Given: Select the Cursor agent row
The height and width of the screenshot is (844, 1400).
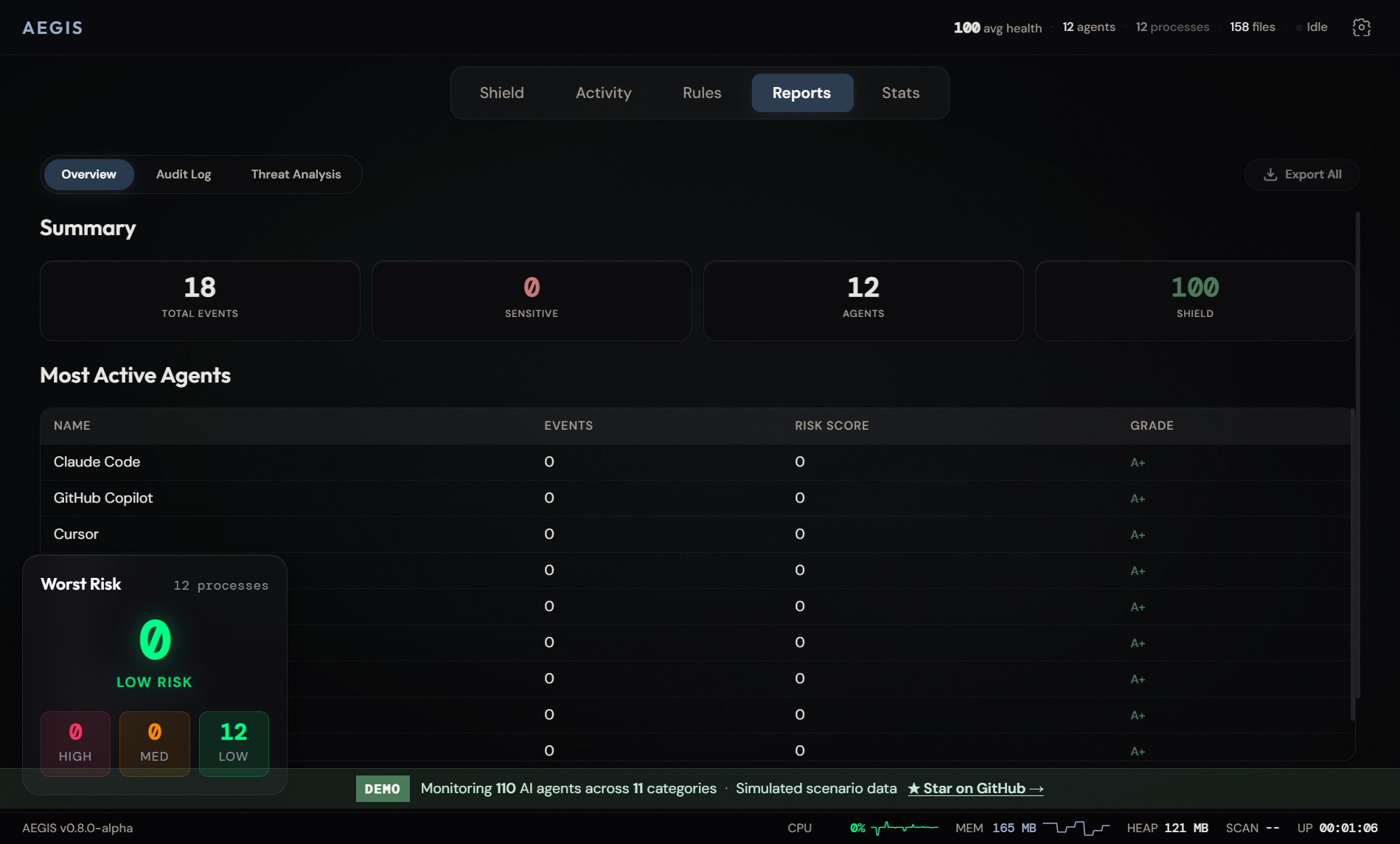Looking at the screenshot, I should pos(695,534).
